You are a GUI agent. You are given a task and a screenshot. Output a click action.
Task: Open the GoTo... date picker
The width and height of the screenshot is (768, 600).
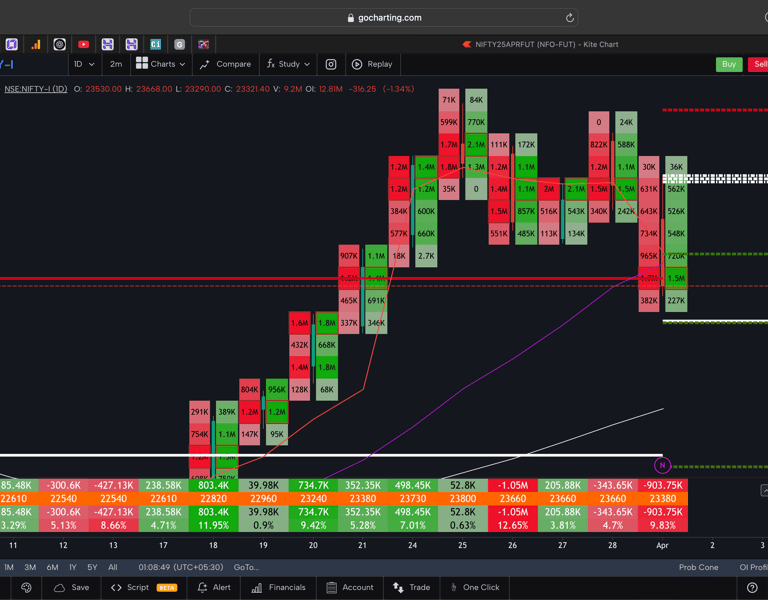[246, 567]
